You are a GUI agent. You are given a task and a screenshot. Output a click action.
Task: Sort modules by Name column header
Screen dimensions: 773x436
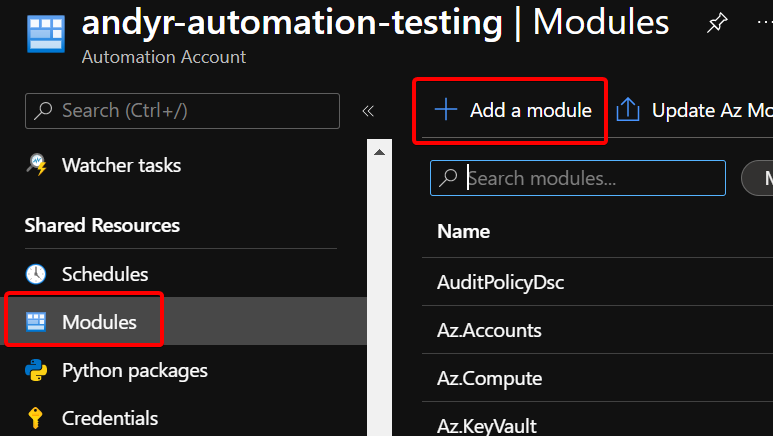[x=463, y=232]
